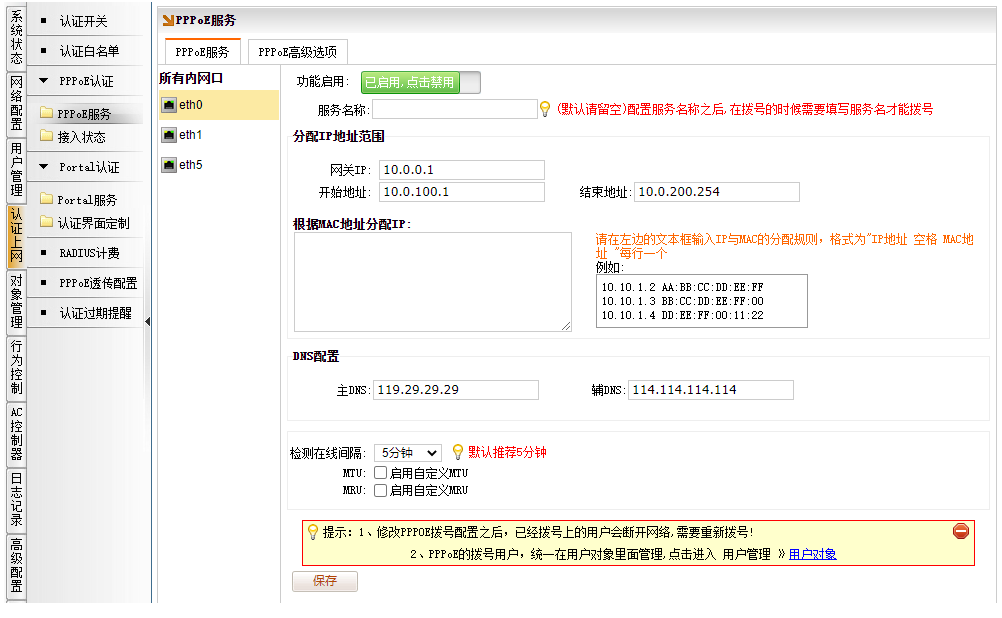Open the 用户对象 link
Viewport: 1002px width, 618px height.
812,554
